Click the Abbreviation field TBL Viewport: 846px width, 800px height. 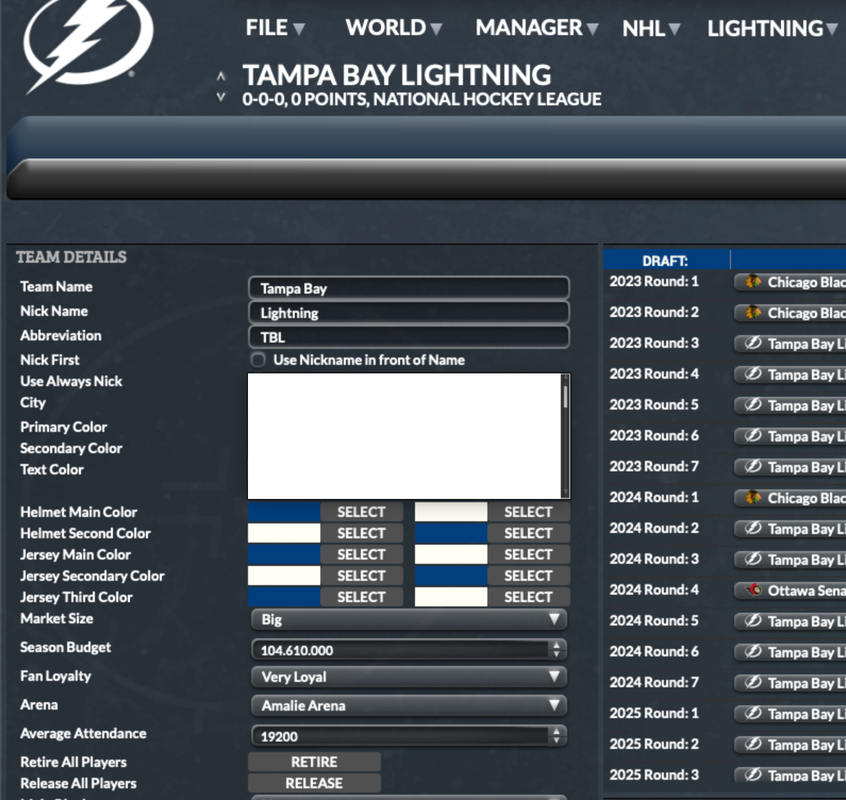tap(409, 337)
